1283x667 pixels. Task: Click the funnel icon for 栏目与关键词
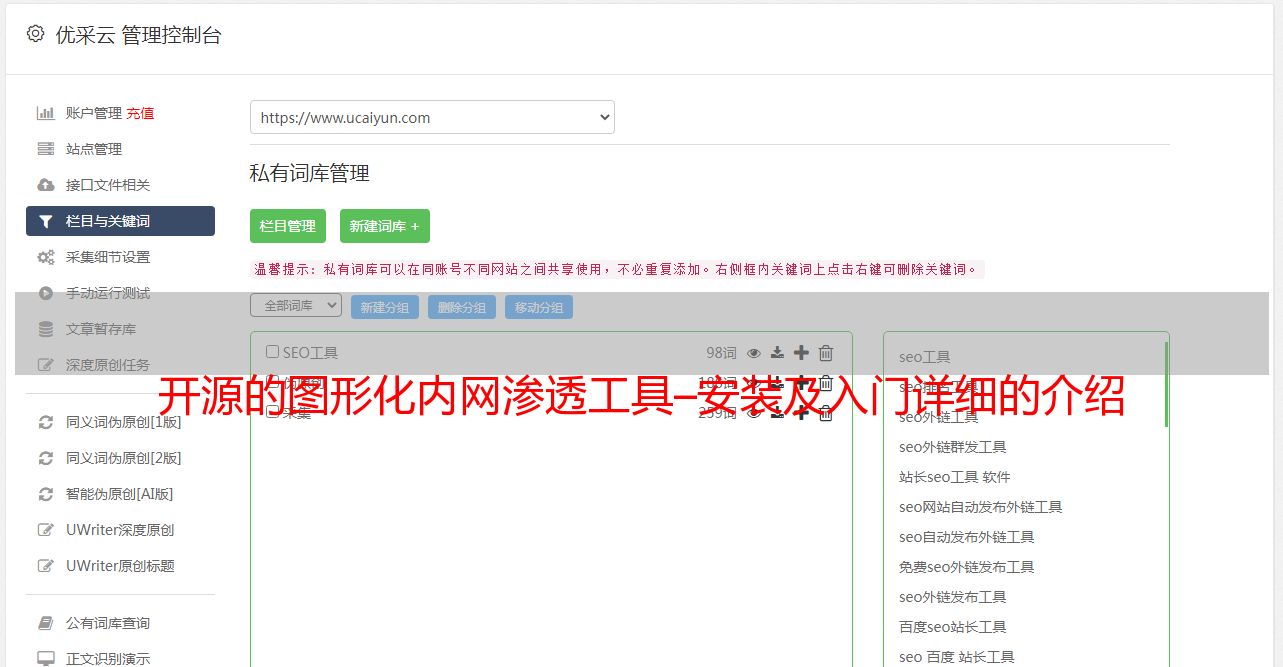tap(46, 221)
